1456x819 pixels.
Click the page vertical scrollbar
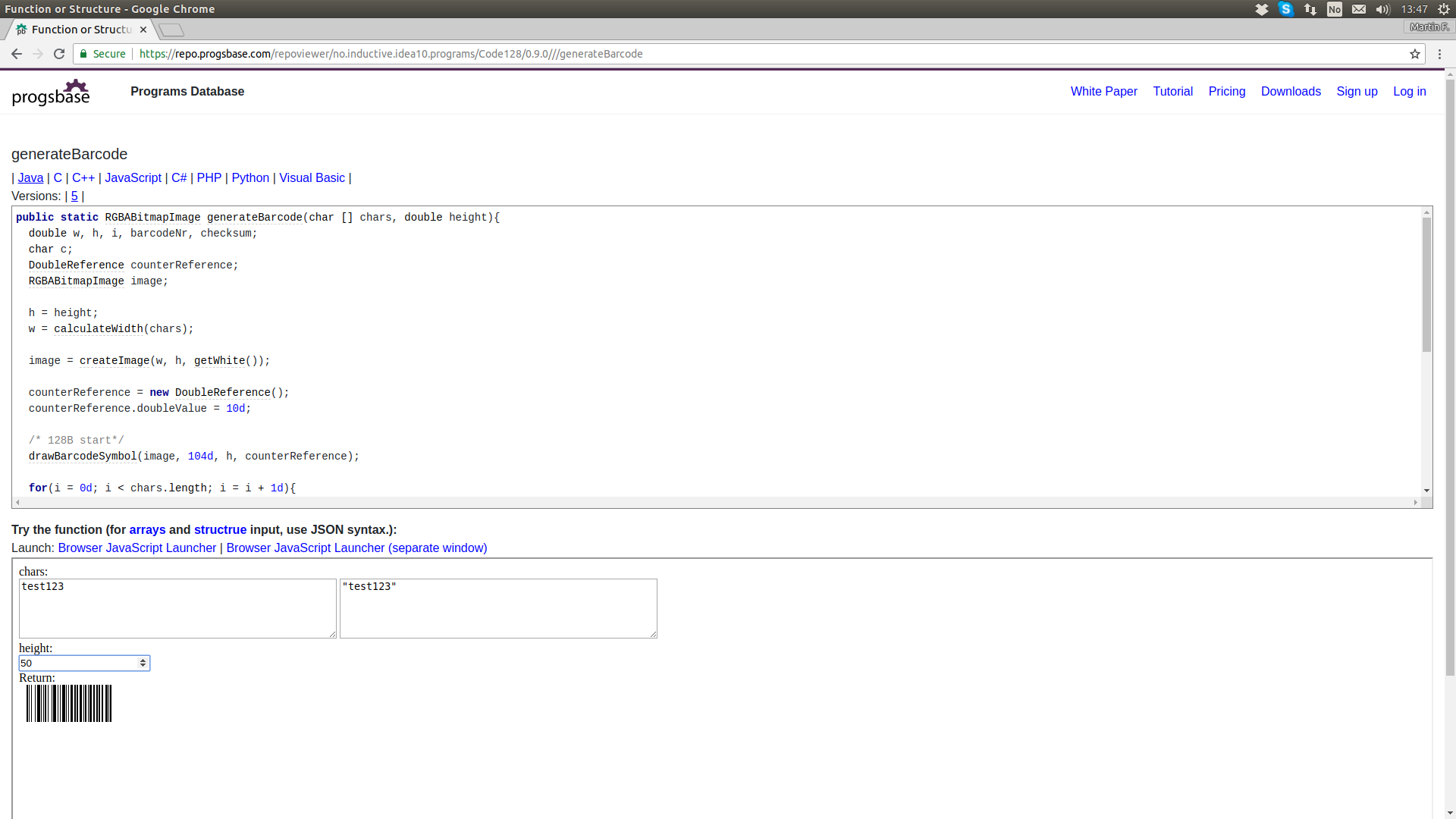click(1450, 377)
